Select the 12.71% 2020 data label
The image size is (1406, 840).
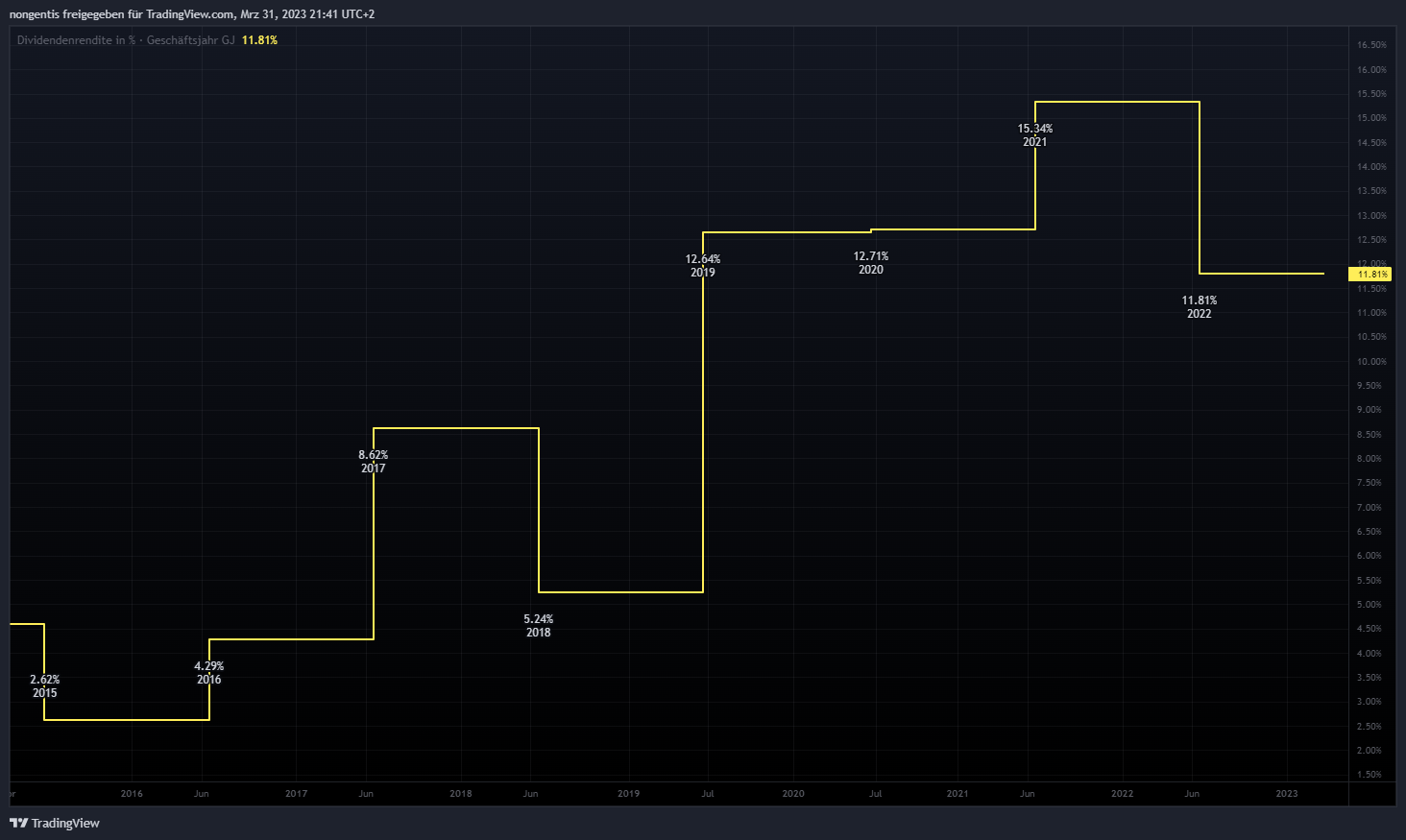click(x=870, y=263)
